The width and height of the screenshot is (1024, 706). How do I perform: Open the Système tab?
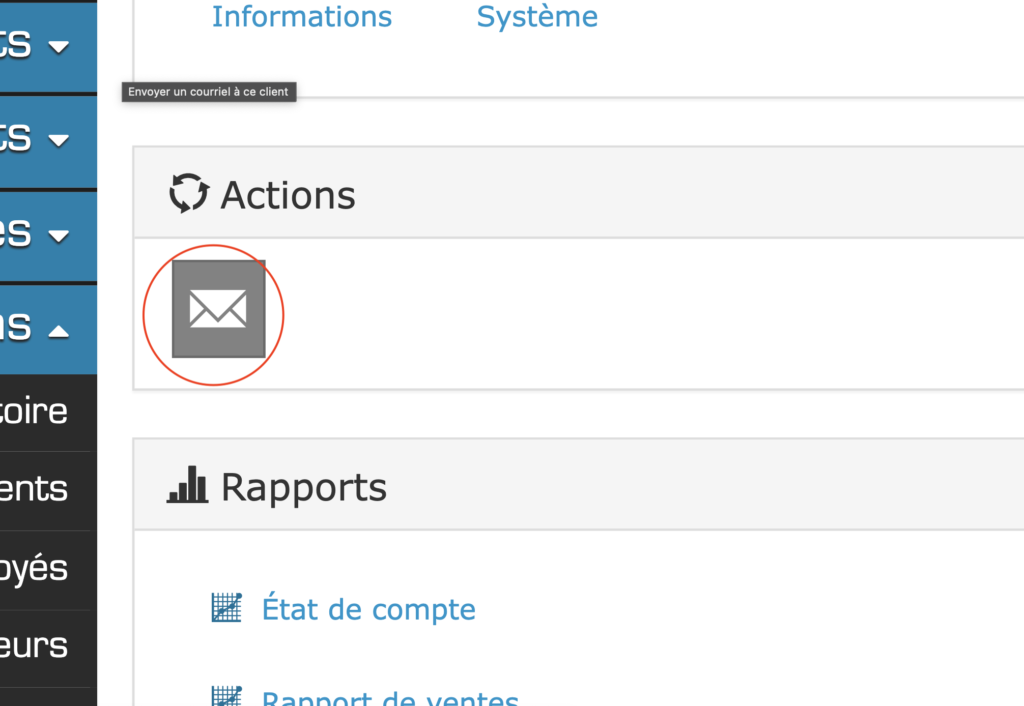coord(537,17)
